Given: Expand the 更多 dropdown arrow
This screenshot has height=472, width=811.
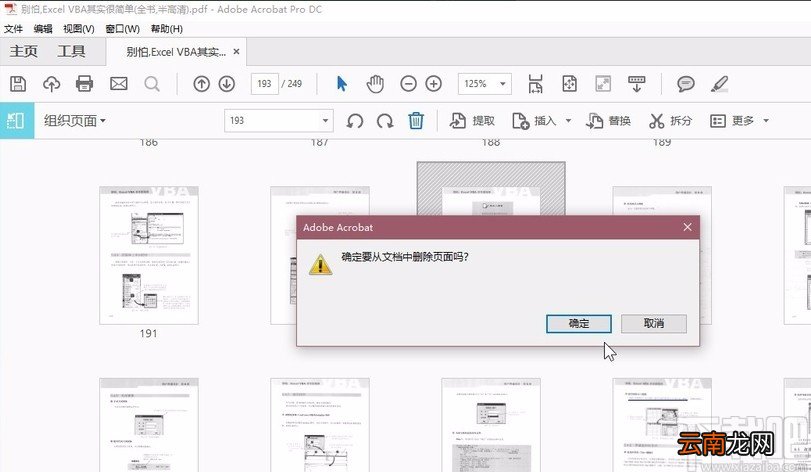Looking at the screenshot, I should coord(766,121).
